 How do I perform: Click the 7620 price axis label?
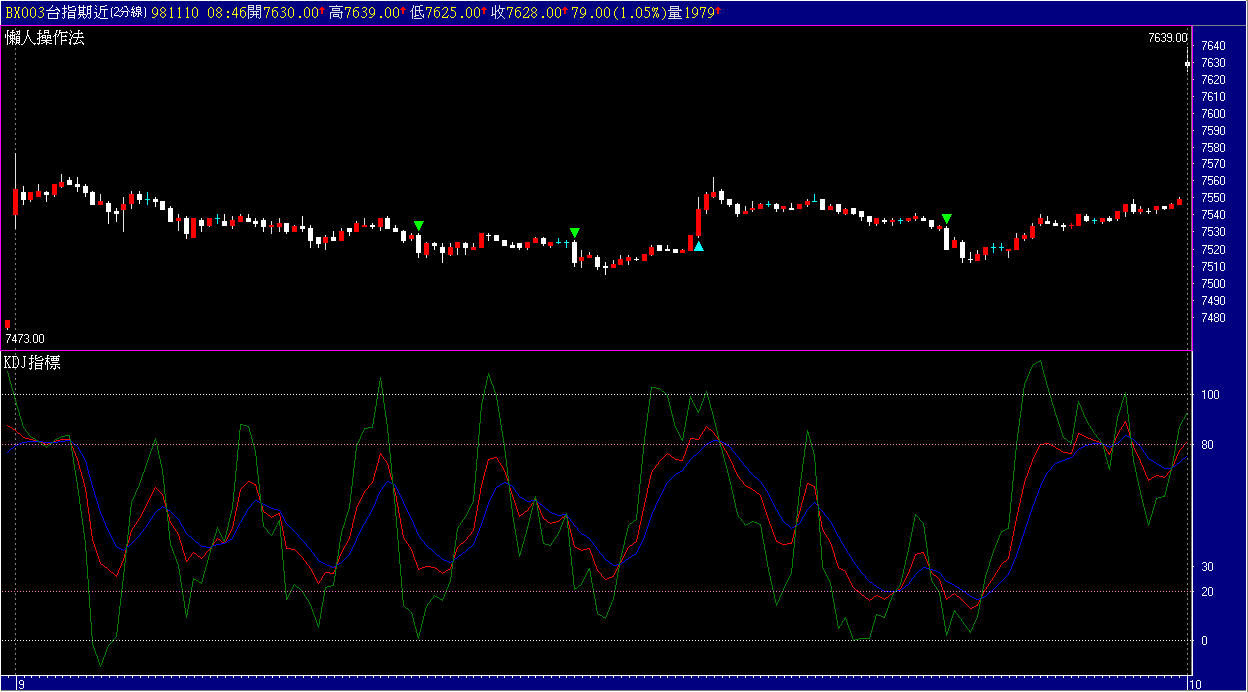[x=1213, y=80]
